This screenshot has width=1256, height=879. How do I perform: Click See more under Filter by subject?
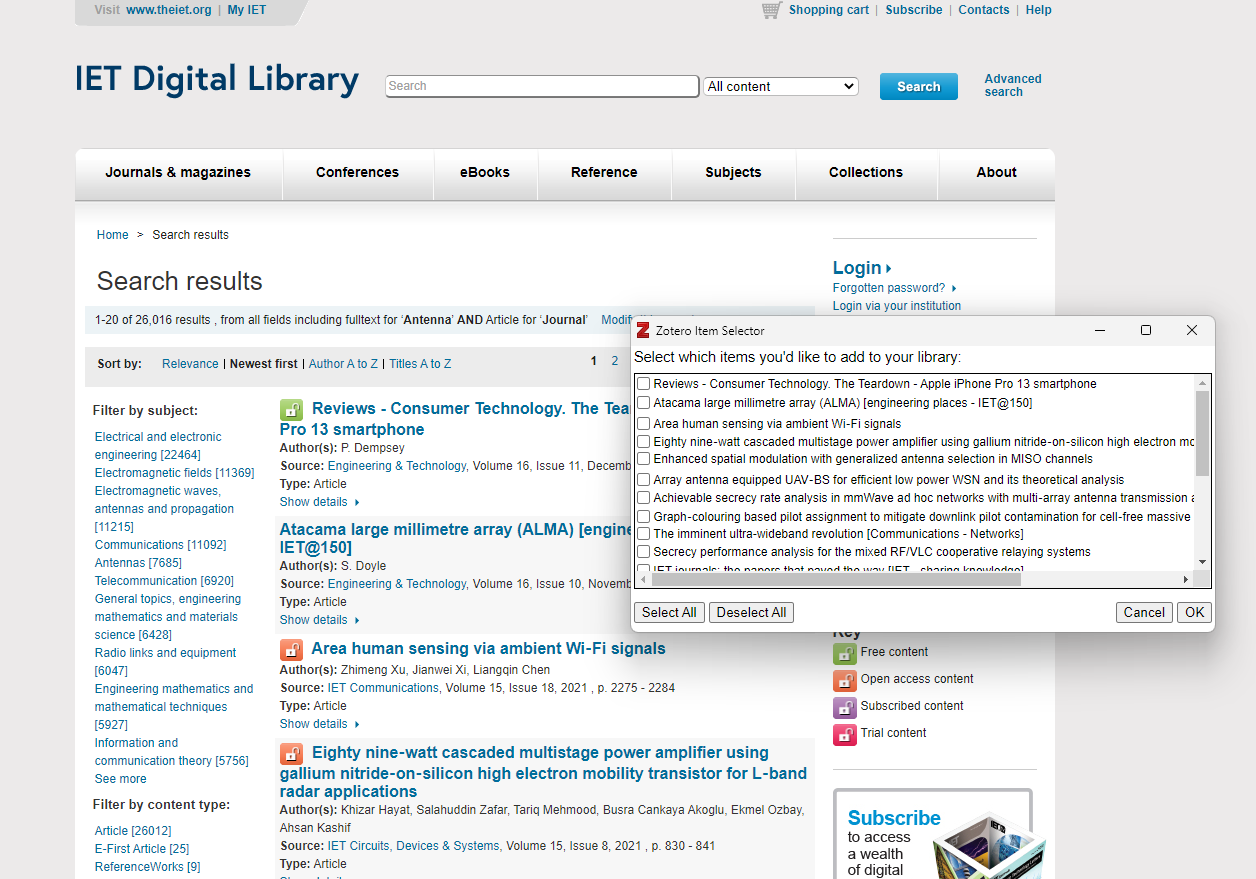click(120, 779)
